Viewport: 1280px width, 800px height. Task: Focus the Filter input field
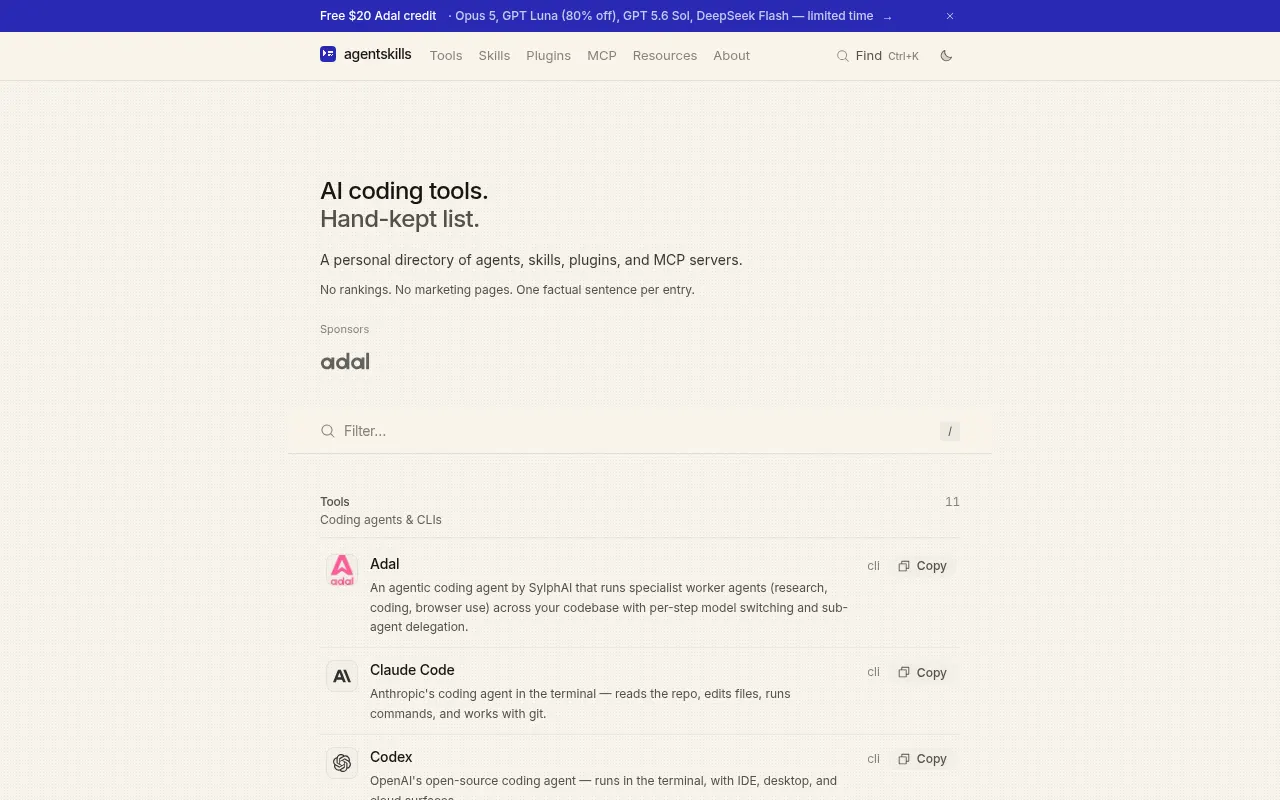point(640,431)
